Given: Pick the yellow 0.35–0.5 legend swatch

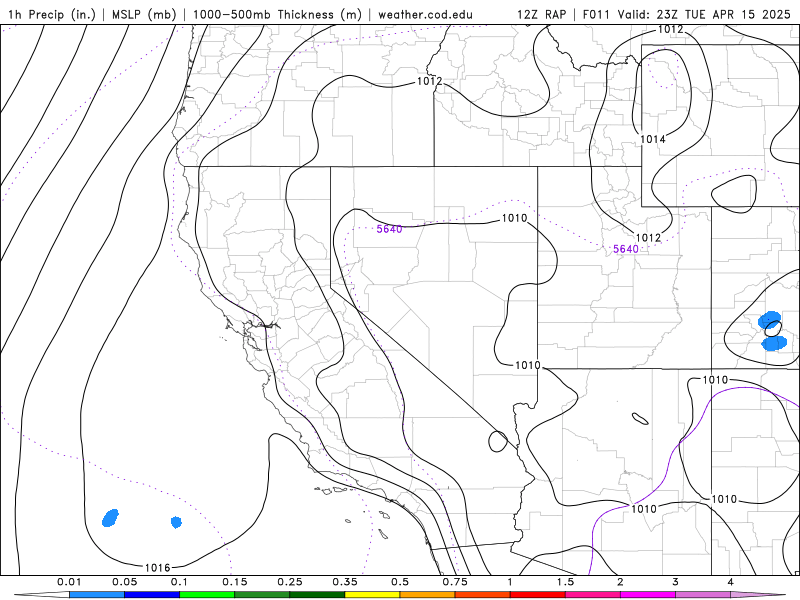Looking at the screenshot, I should pos(372,595).
